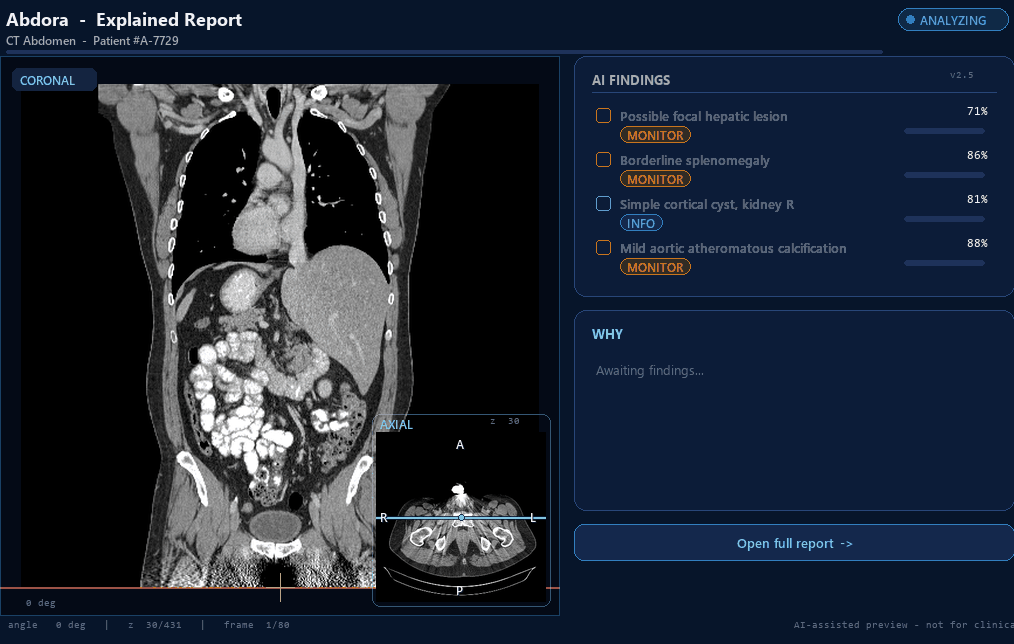Click the A orientation marker in axial view
The image size is (1014, 644).
(460, 445)
